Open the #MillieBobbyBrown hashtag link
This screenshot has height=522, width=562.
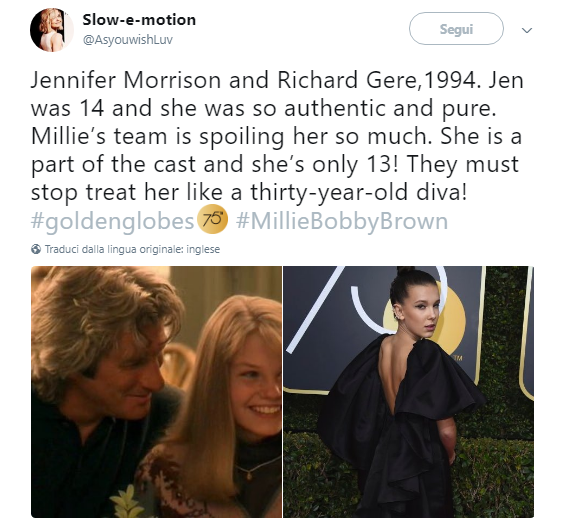click(x=342, y=221)
